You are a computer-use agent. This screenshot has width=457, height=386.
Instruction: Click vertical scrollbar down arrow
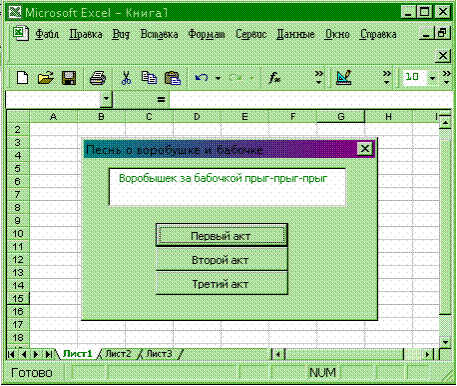tap(446, 342)
